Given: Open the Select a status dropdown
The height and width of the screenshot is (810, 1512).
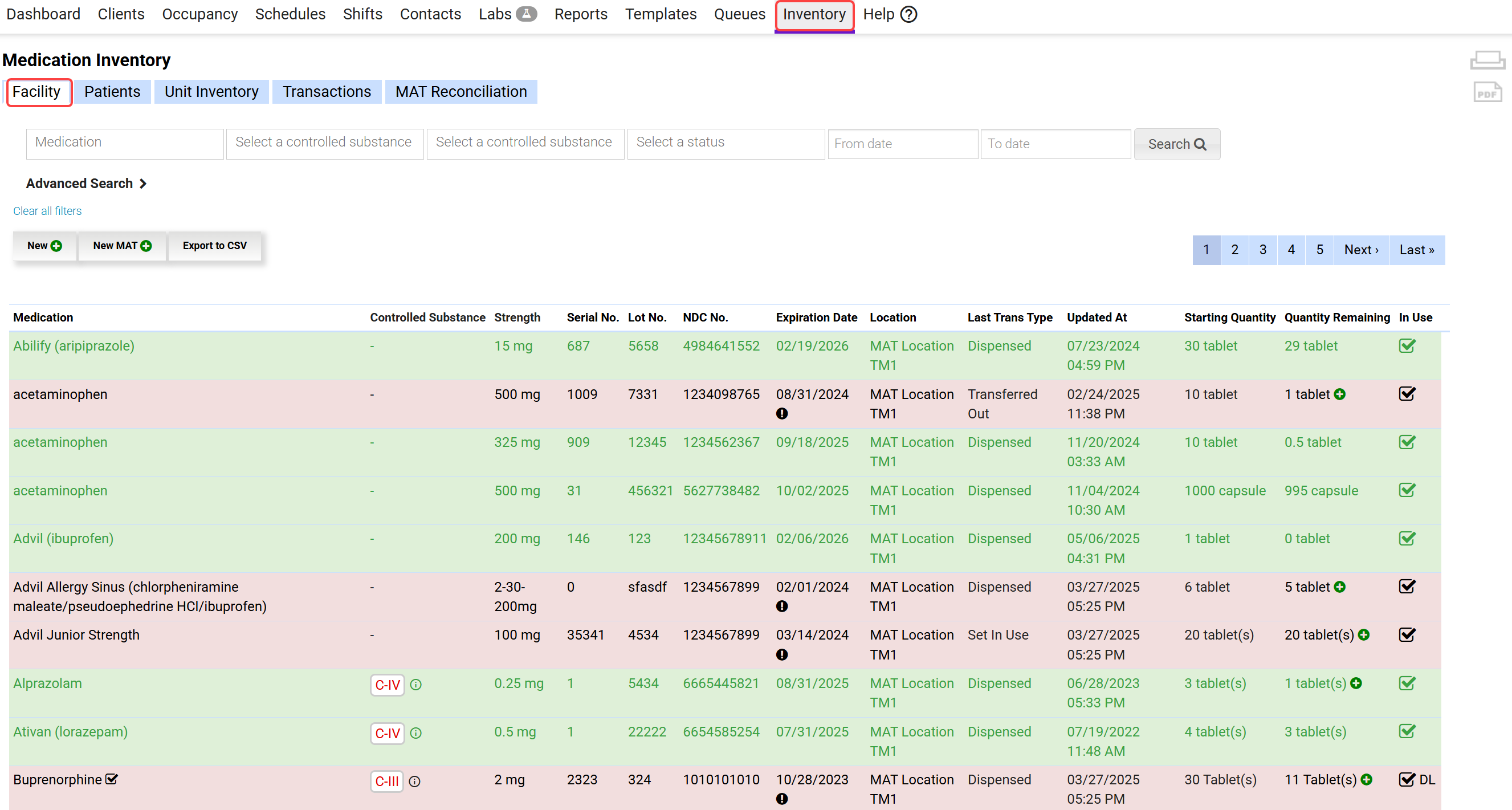Looking at the screenshot, I should [x=726, y=144].
